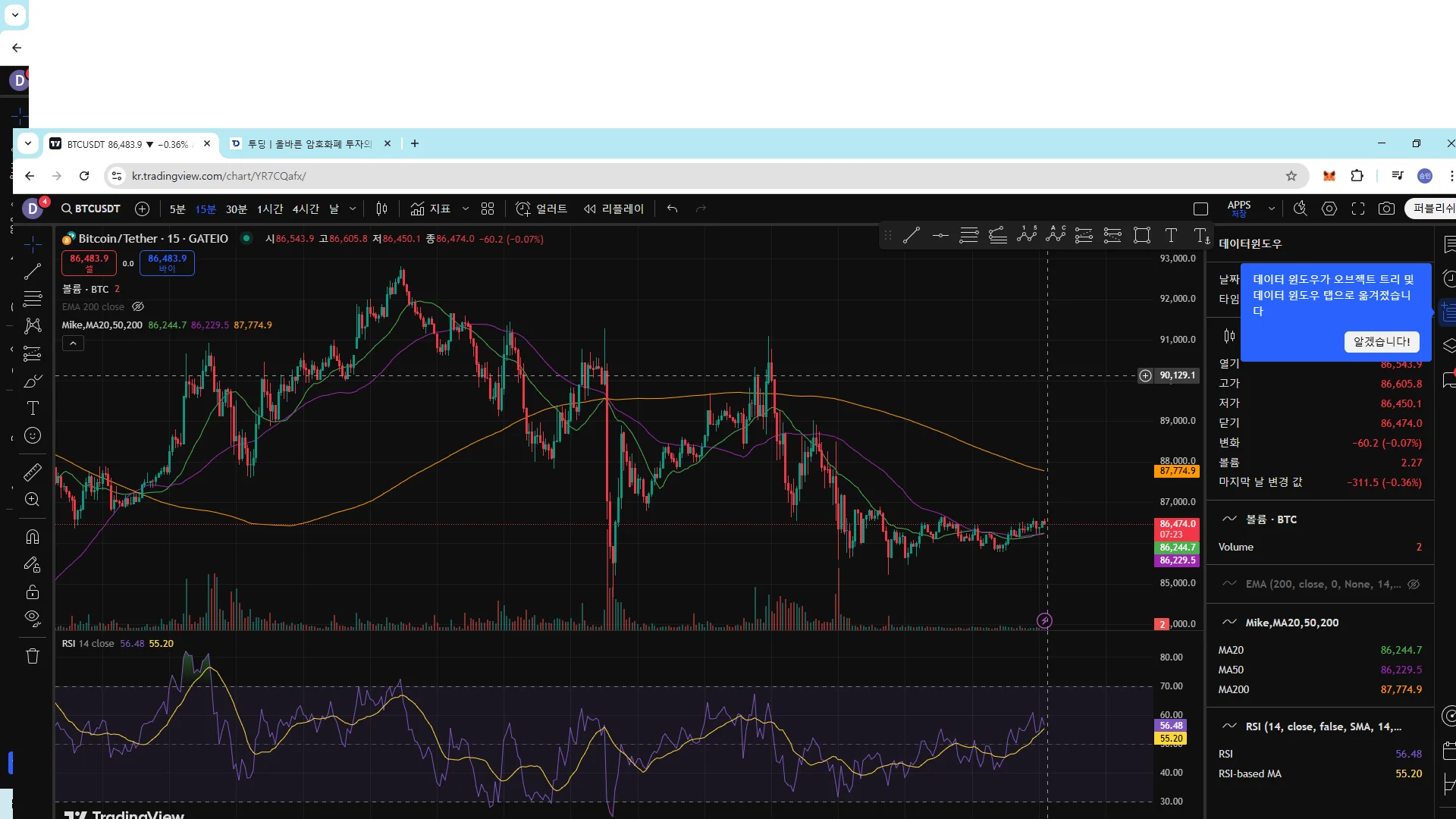Image resolution: width=1456 pixels, height=819 pixels.
Task: Take a chart snapshot with camera icon
Action: (x=1386, y=209)
